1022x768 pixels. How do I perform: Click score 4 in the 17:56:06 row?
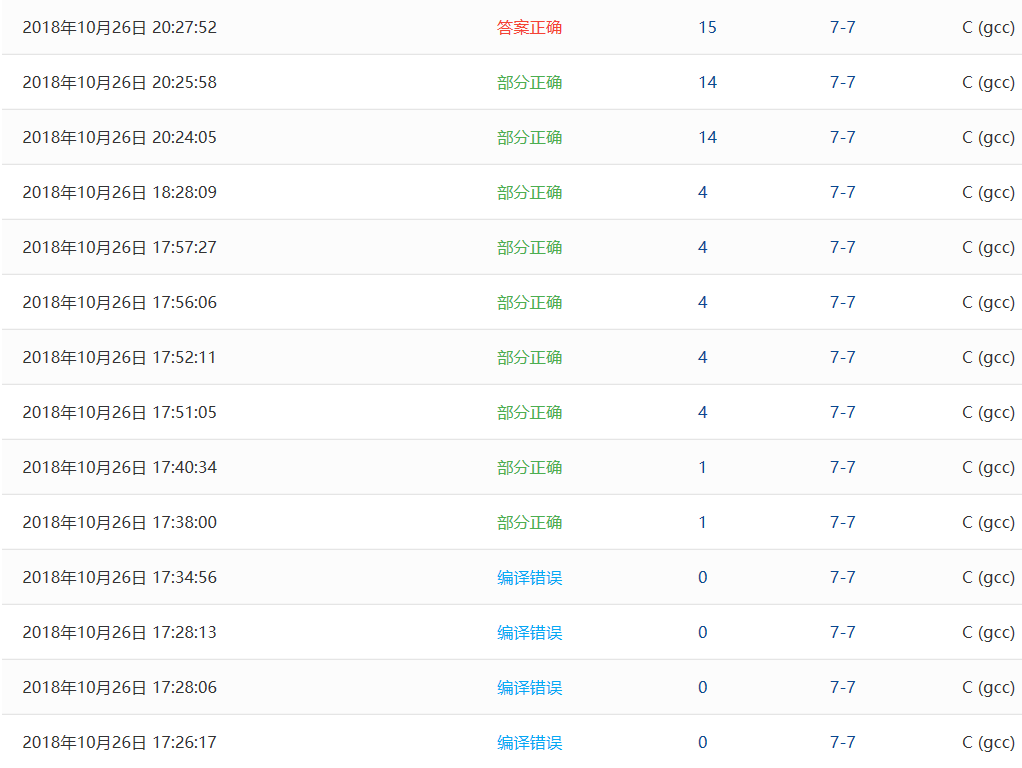pos(703,303)
